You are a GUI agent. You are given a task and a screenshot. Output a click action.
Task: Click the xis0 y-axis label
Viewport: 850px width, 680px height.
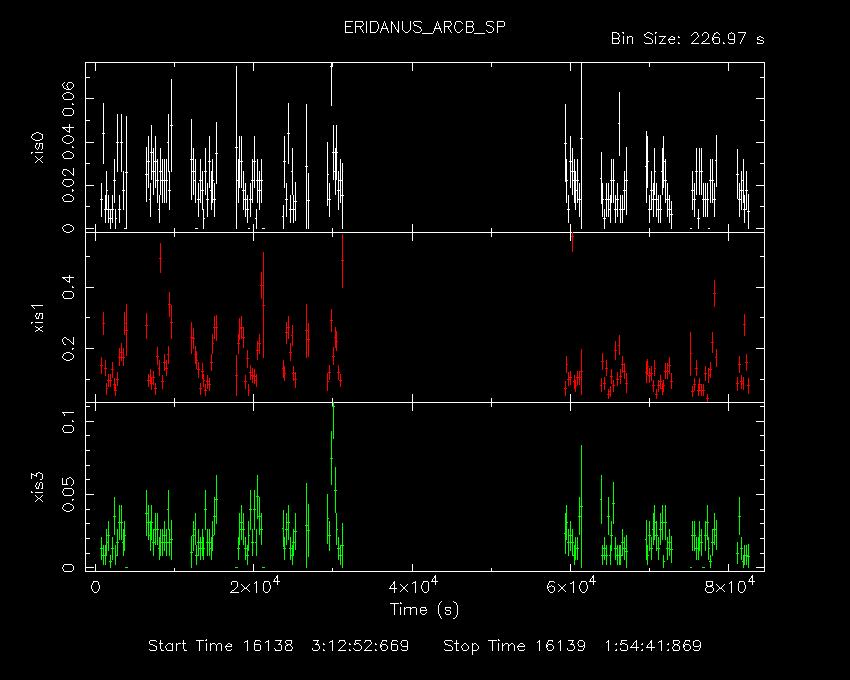click(x=38, y=148)
